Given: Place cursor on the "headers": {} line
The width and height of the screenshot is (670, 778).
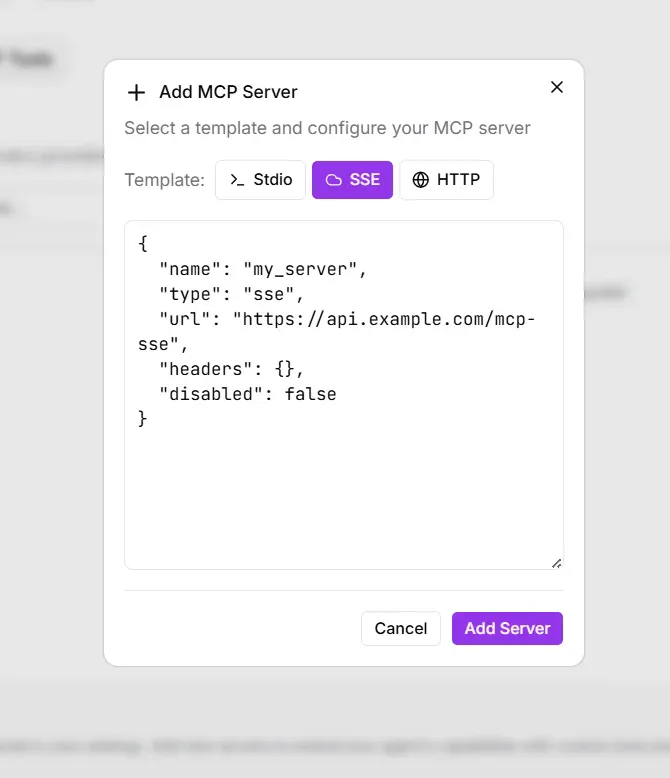Looking at the screenshot, I should [232, 369].
